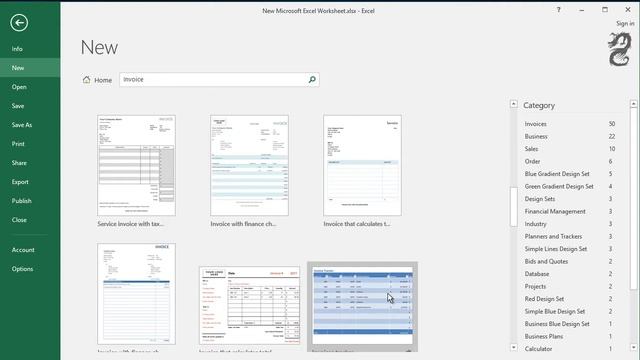The image size is (640, 360).
Task: Open the Print page
Action: pos(30,144)
